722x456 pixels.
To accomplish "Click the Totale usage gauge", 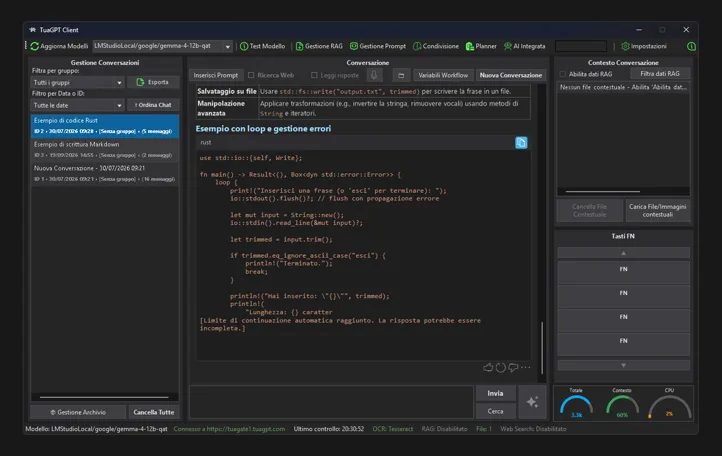I will 576,404.
